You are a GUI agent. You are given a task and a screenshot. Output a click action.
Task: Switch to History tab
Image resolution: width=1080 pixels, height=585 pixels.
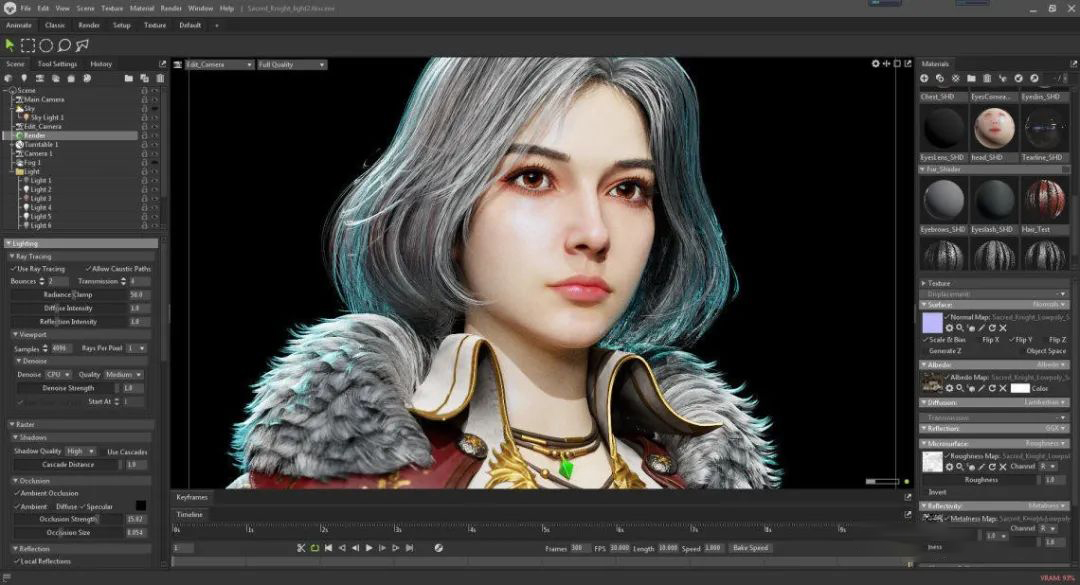point(101,64)
